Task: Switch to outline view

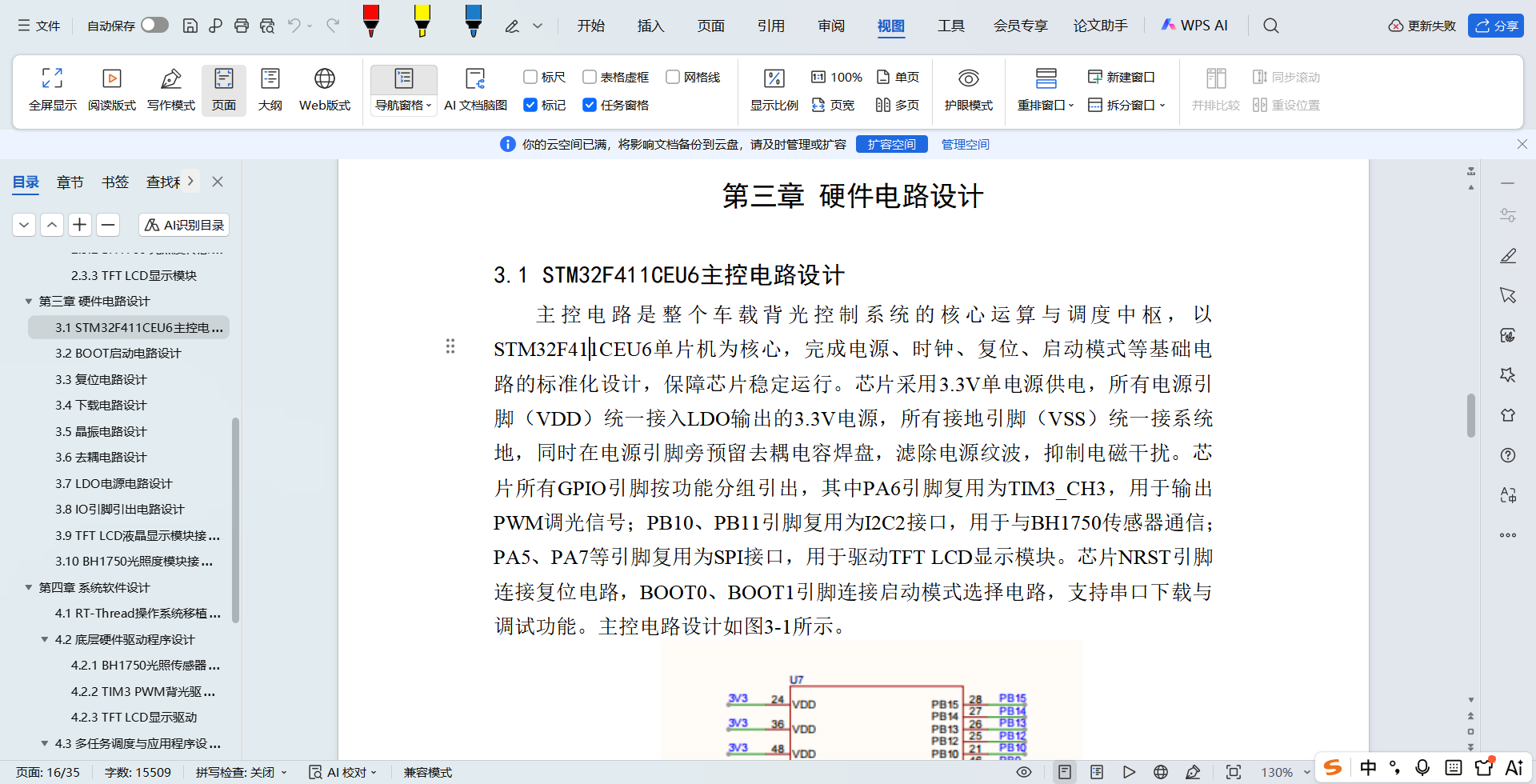Action: pyautogui.click(x=270, y=89)
